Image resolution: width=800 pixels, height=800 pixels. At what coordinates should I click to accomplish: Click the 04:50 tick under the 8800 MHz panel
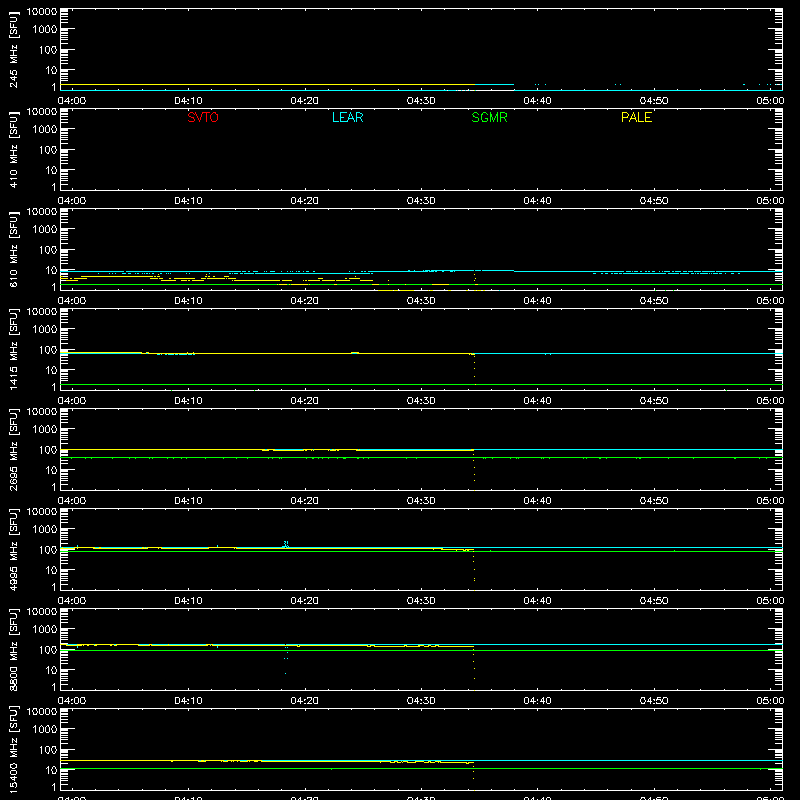pyautogui.click(x=654, y=701)
